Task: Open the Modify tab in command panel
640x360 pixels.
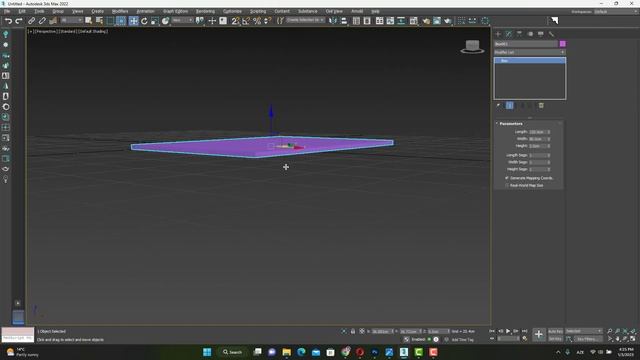Action: (509, 34)
